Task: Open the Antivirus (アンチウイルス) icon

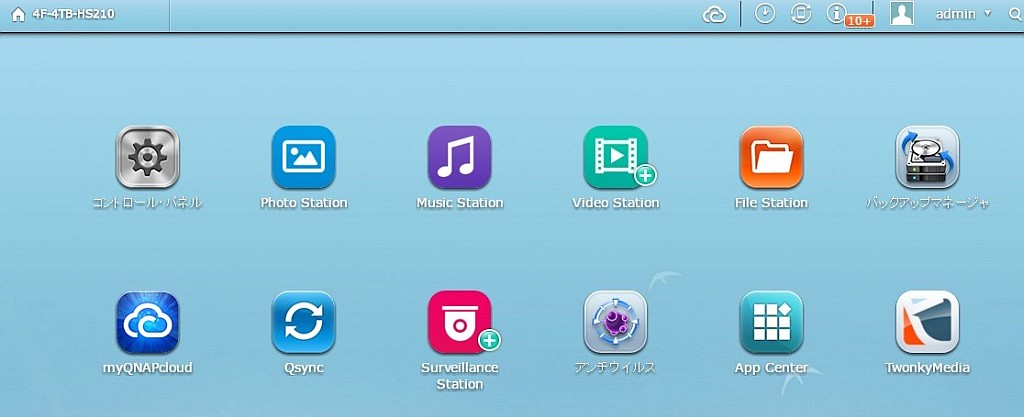Action: coord(616,322)
